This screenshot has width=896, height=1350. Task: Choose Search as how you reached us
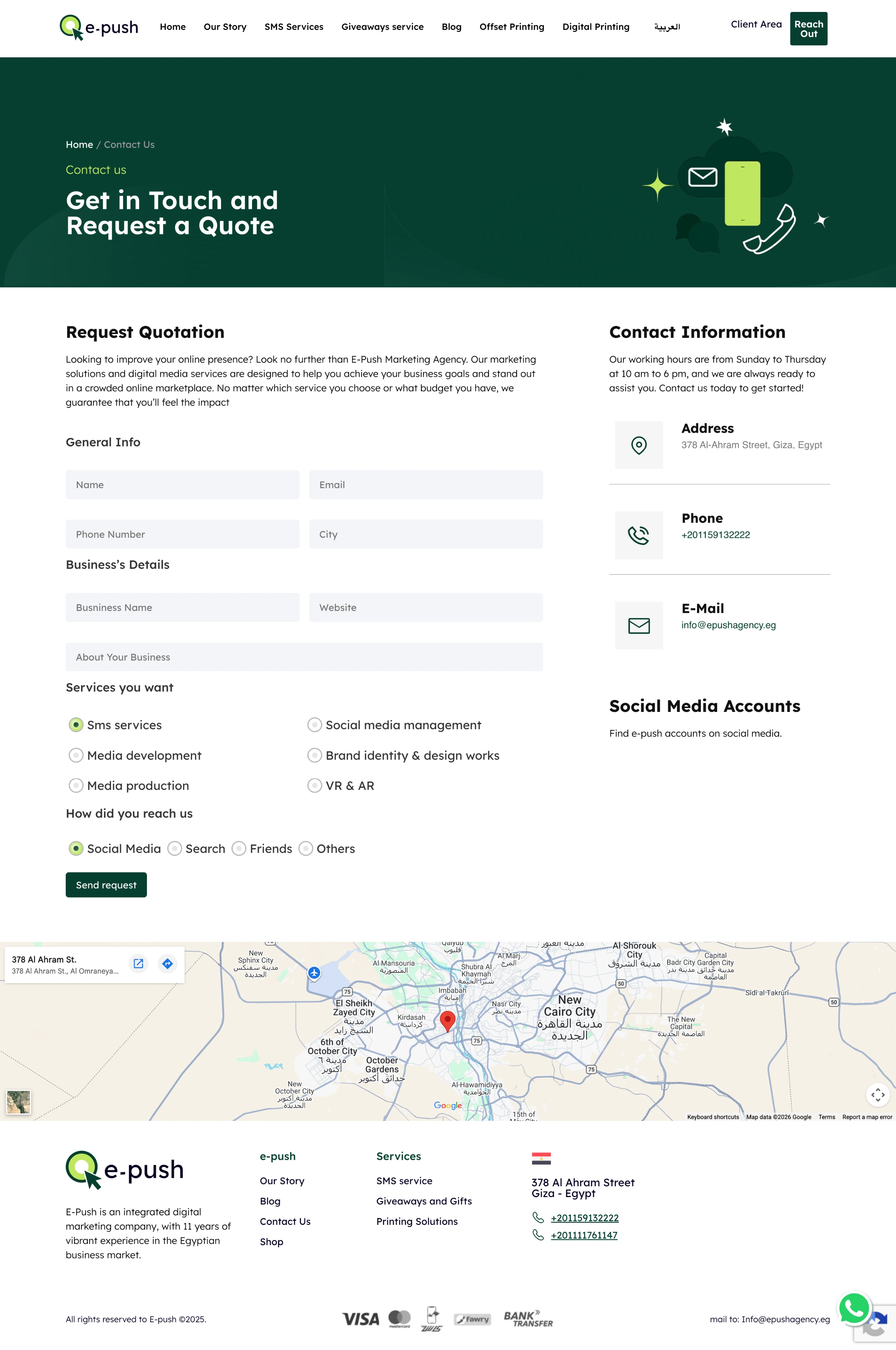174,848
